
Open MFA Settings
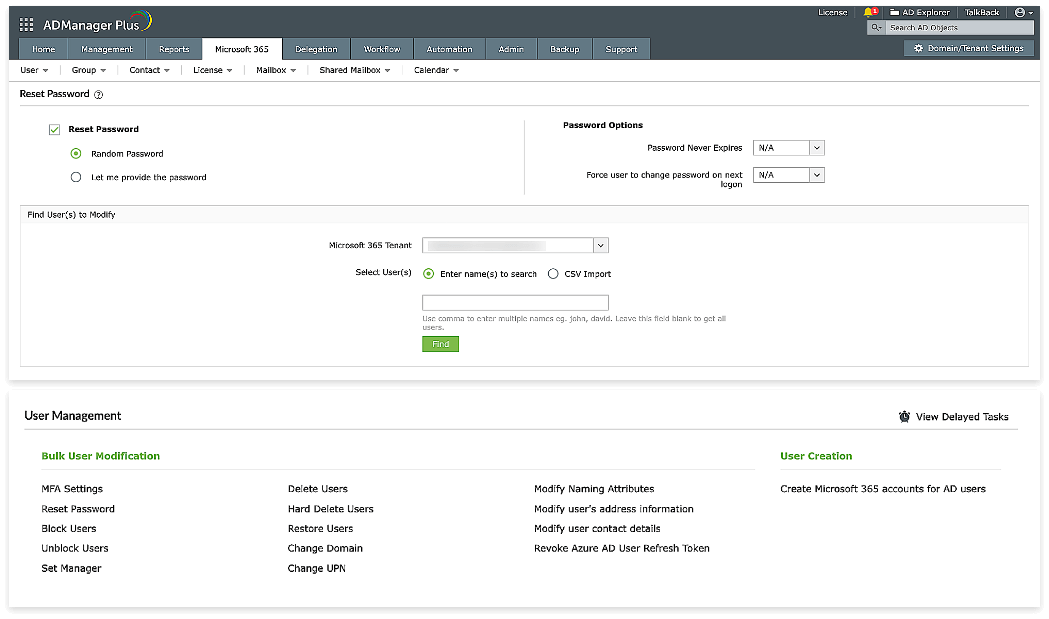coord(72,489)
